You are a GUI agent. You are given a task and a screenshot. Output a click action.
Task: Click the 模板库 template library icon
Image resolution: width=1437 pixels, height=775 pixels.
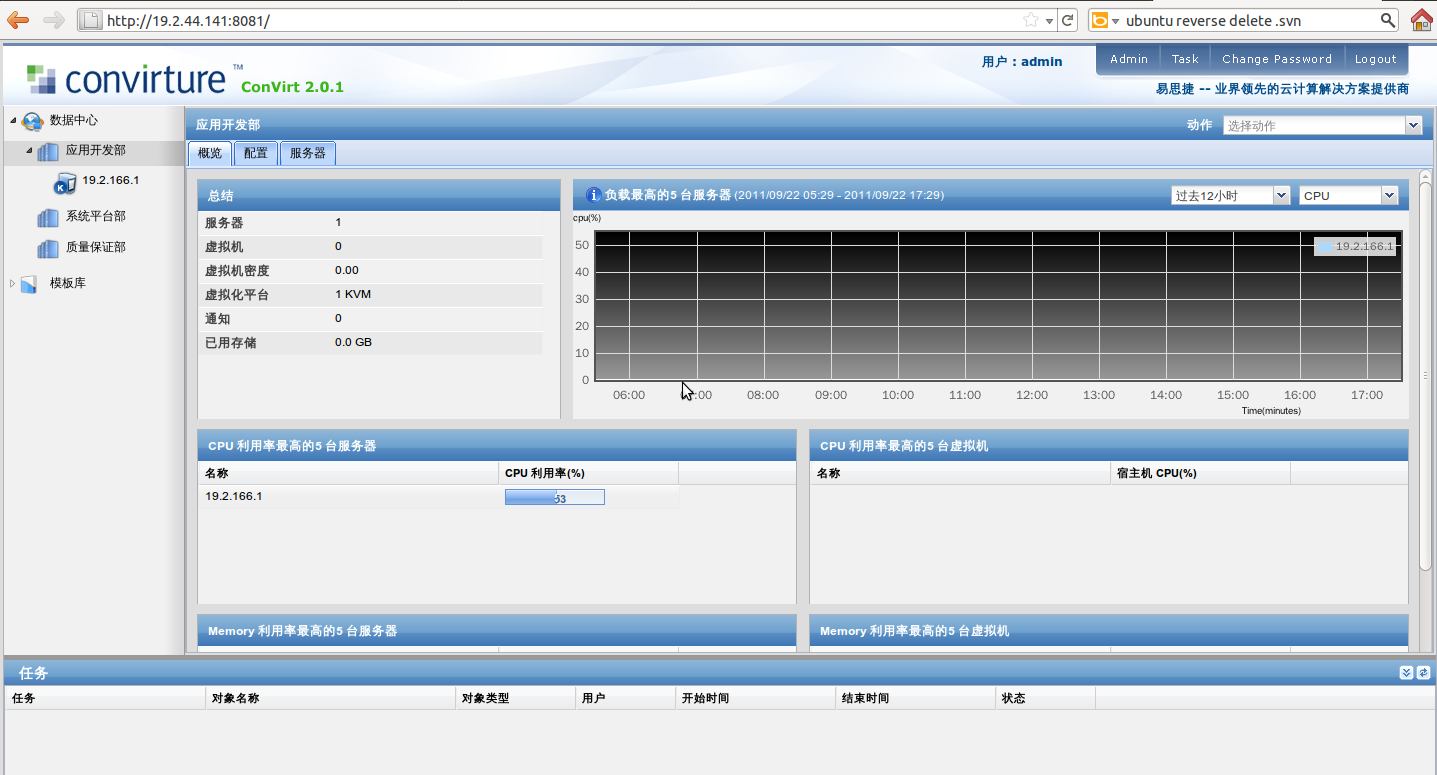29,284
